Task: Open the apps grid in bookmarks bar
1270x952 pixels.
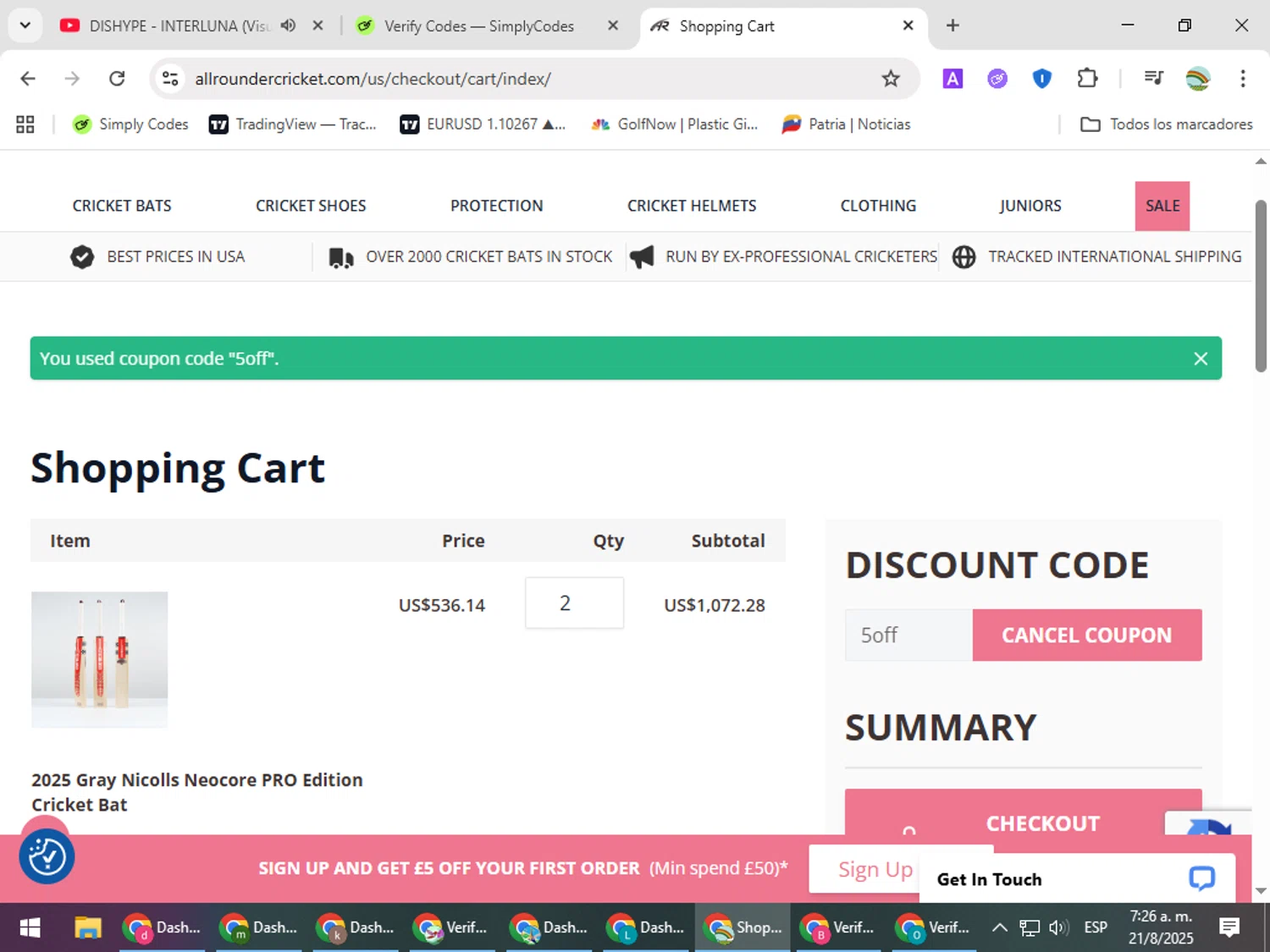Action: pyautogui.click(x=25, y=124)
